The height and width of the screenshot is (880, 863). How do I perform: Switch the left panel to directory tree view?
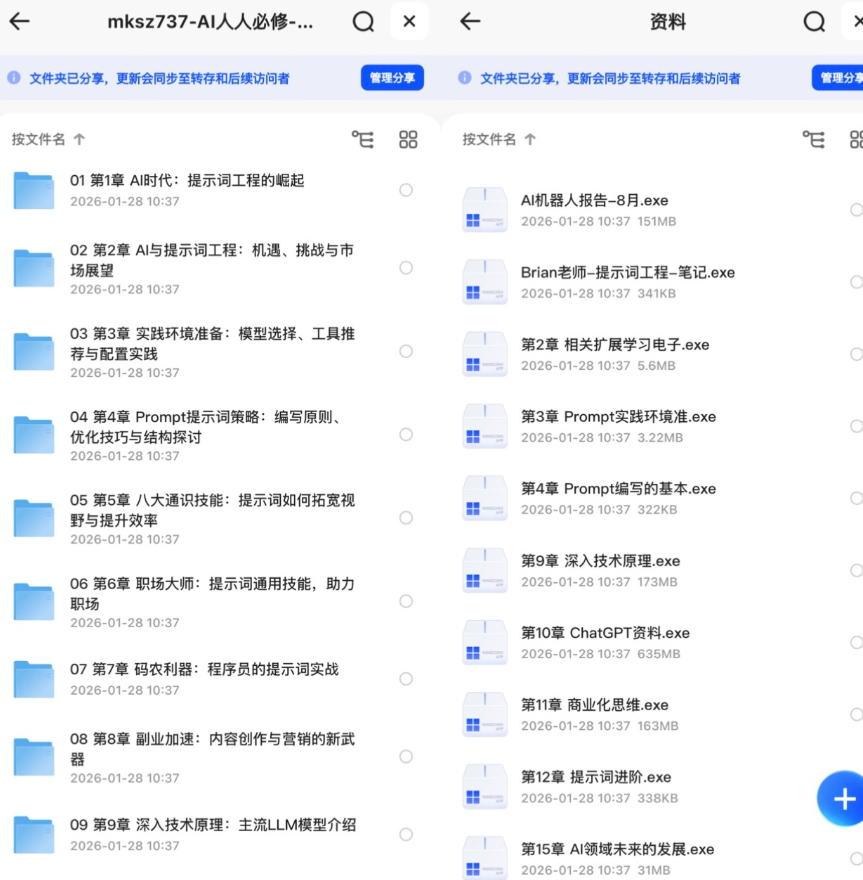point(364,141)
